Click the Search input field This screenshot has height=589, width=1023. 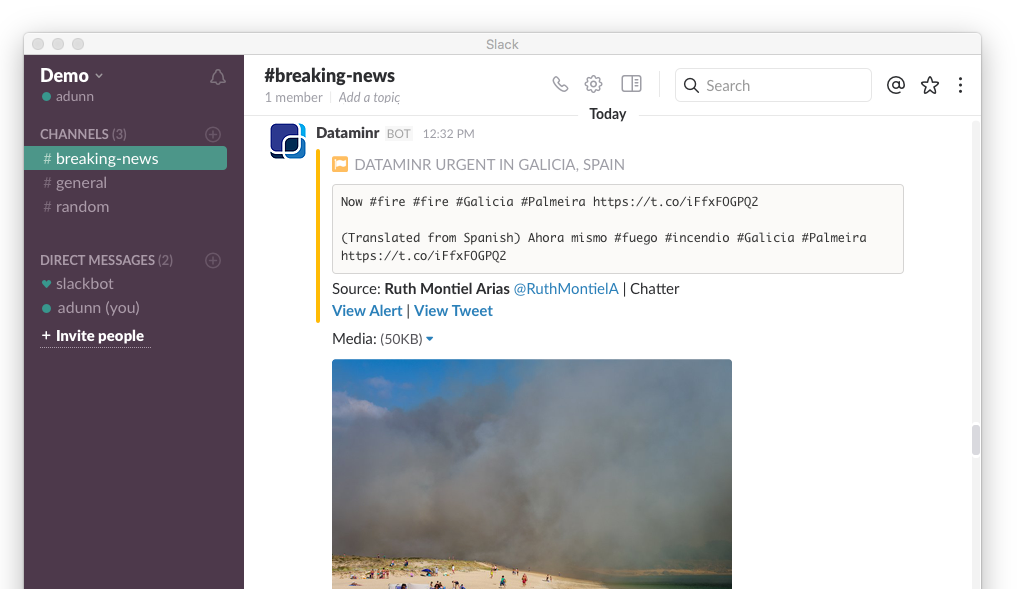pyautogui.click(x=782, y=86)
